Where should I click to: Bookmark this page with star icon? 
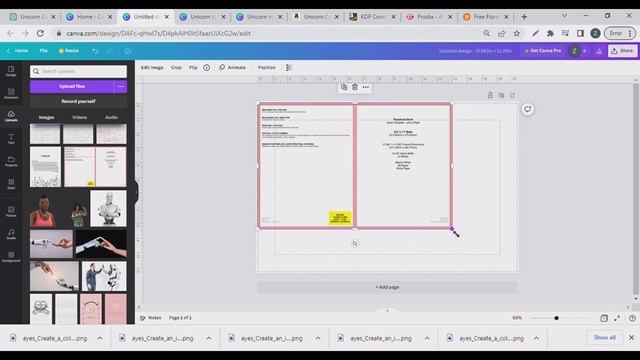pyautogui.click(x=517, y=33)
